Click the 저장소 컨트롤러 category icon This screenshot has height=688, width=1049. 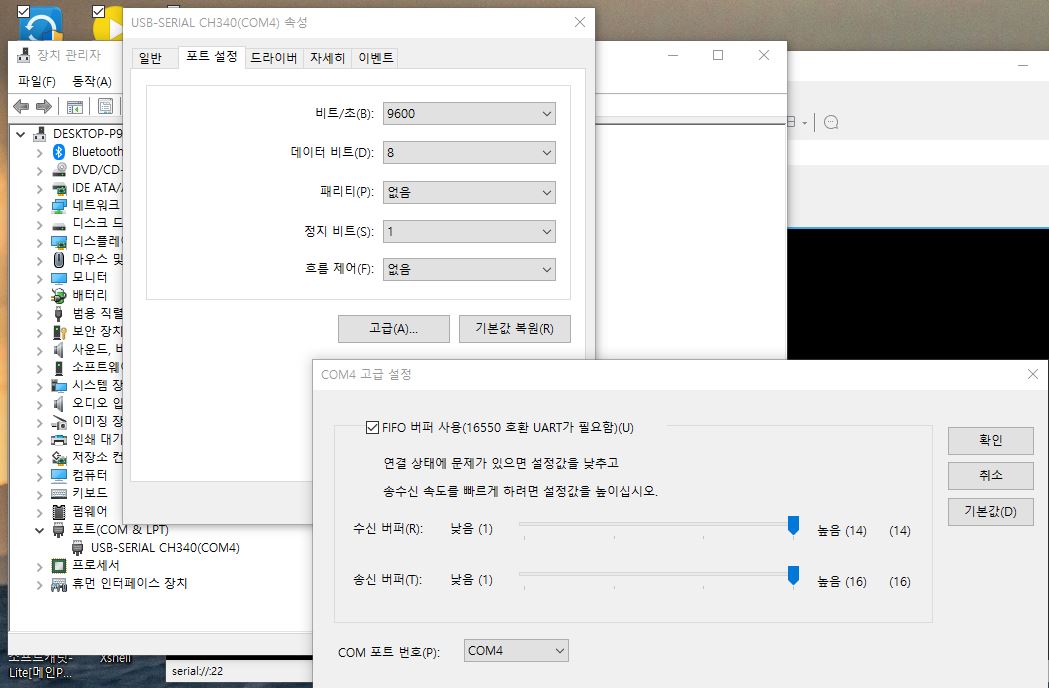[x=59, y=458]
